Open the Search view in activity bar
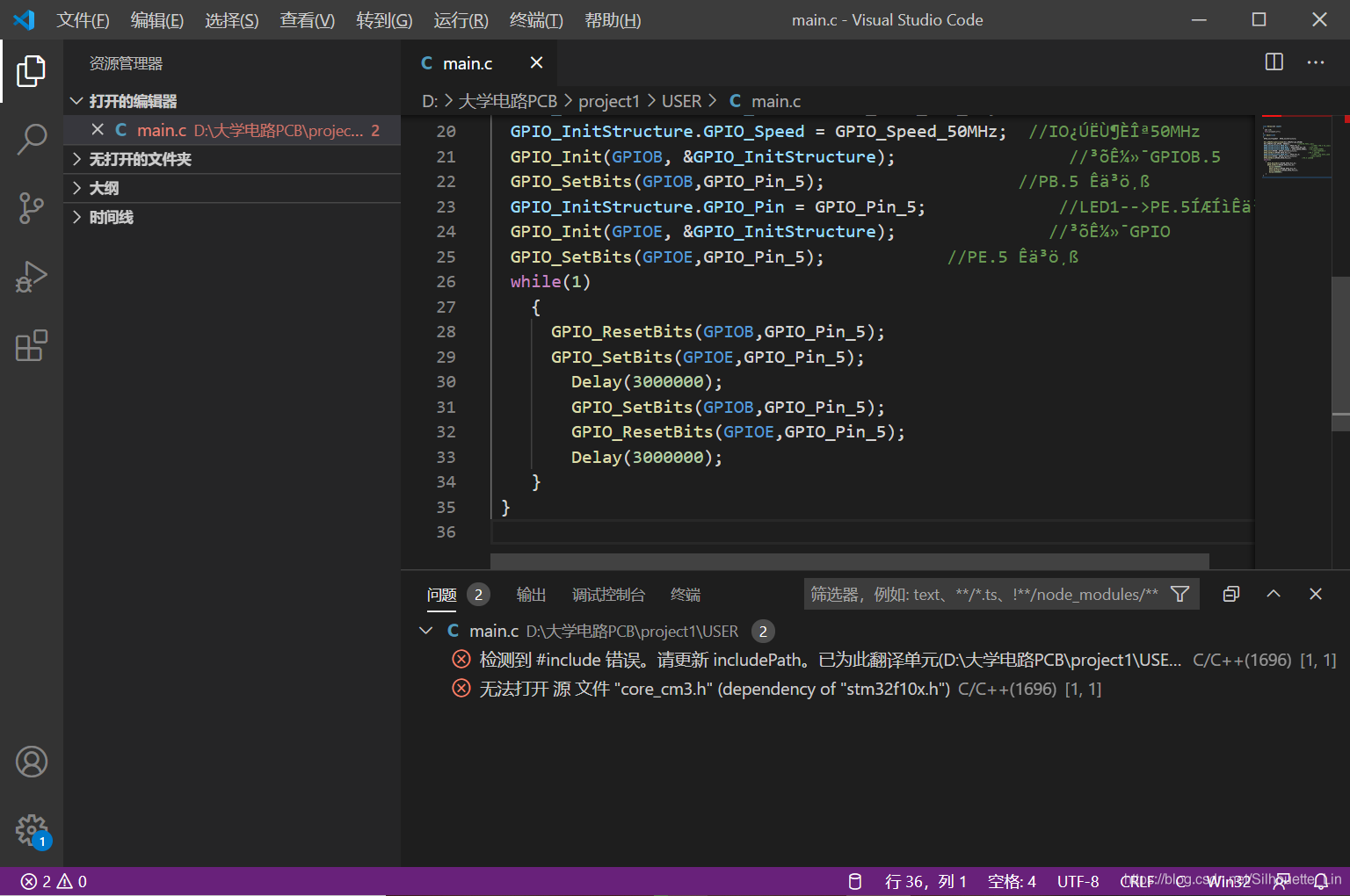The image size is (1350, 896). 32,140
